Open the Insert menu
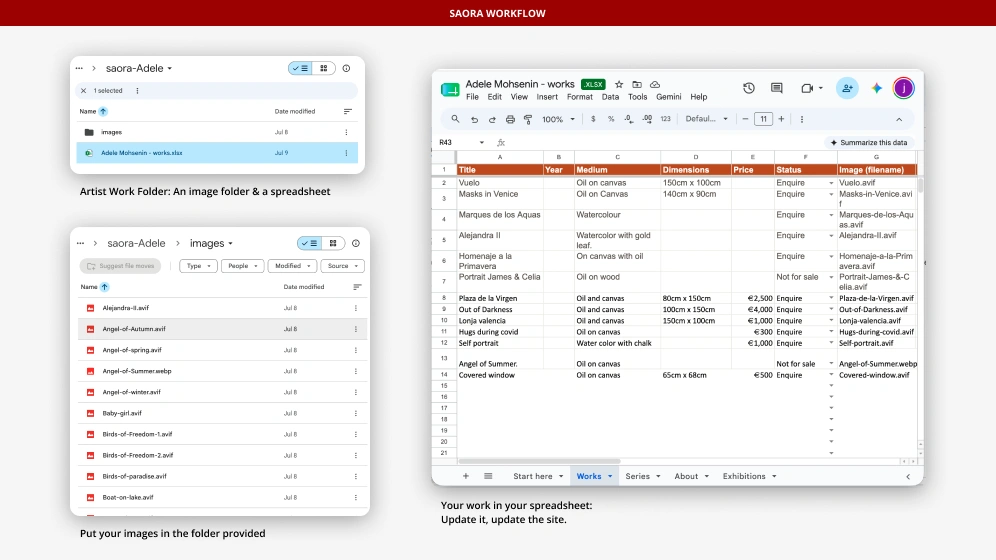Viewport: 996px width, 560px height. 547,97
